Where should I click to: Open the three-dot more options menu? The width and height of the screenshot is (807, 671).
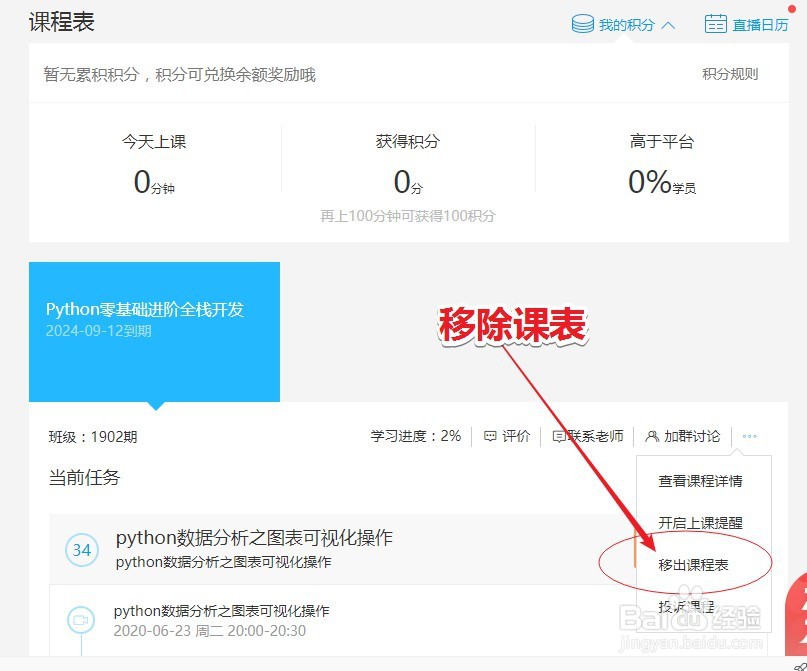coord(748,436)
